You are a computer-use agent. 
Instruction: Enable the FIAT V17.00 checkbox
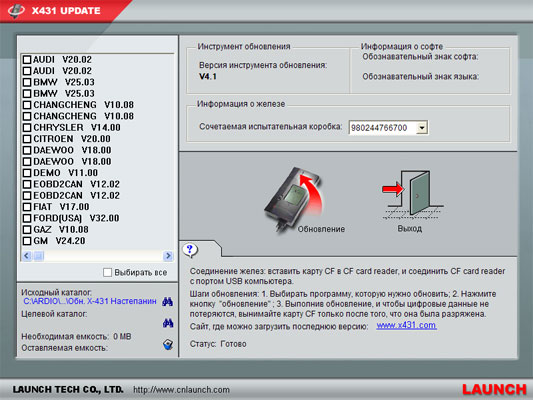[x=27, y=207]
